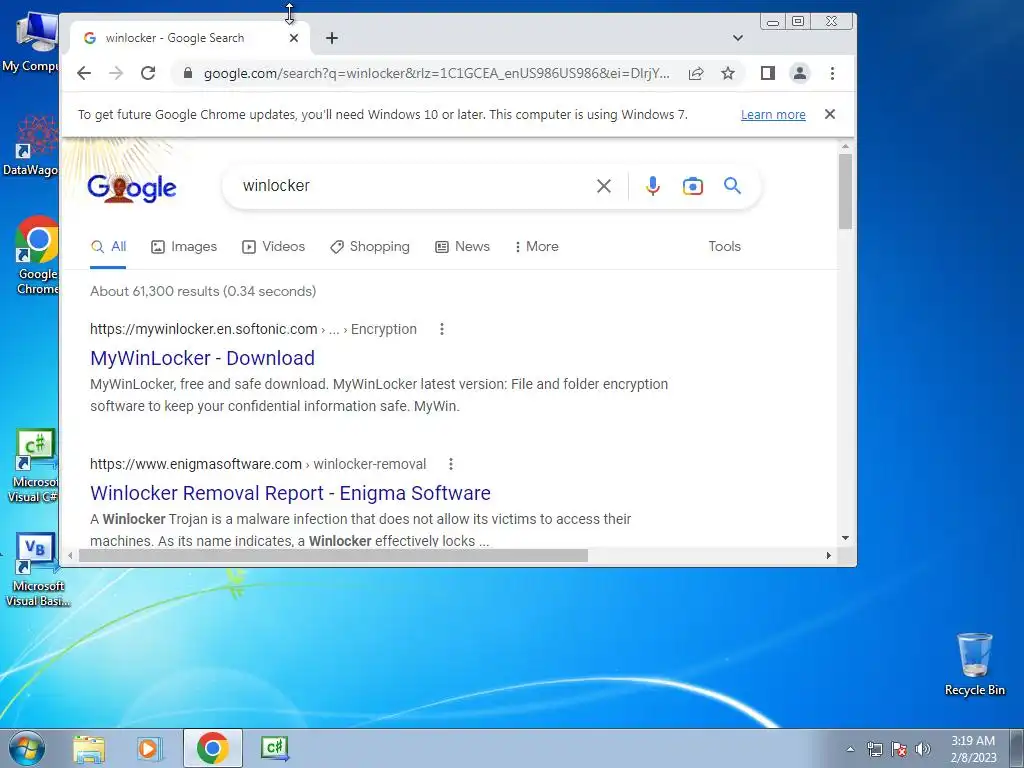Image resolution: width=1024 pixels, height=768 pixels.
Task: Click the network tray icon
Action: tap(875, 749)
